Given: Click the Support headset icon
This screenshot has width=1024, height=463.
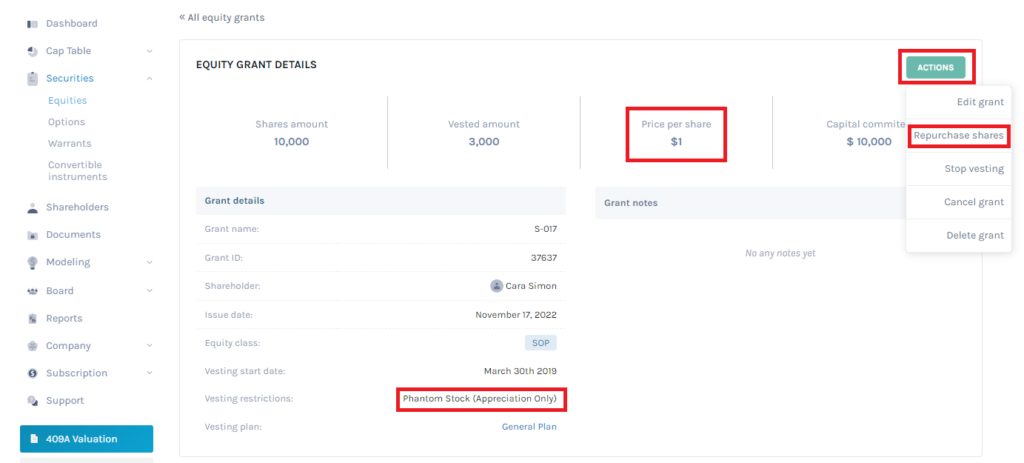Looking at the screenshot, I should click(32, 401).
